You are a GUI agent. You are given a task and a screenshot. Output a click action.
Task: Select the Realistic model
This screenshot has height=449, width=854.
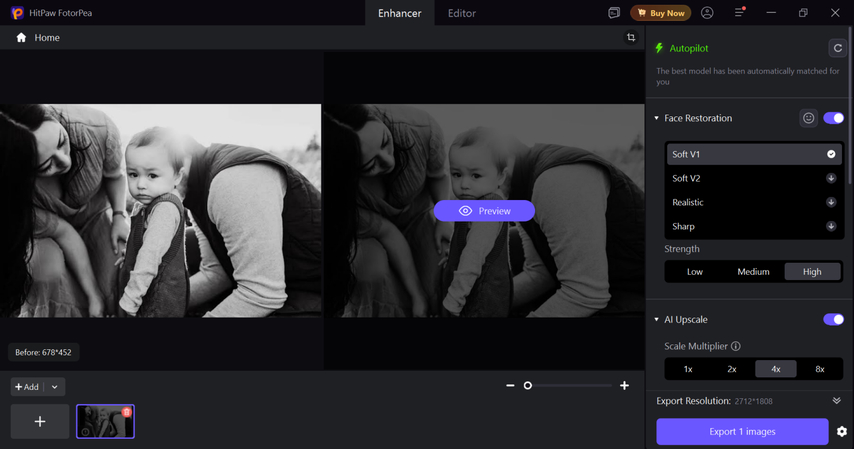(x=754, y=202)
